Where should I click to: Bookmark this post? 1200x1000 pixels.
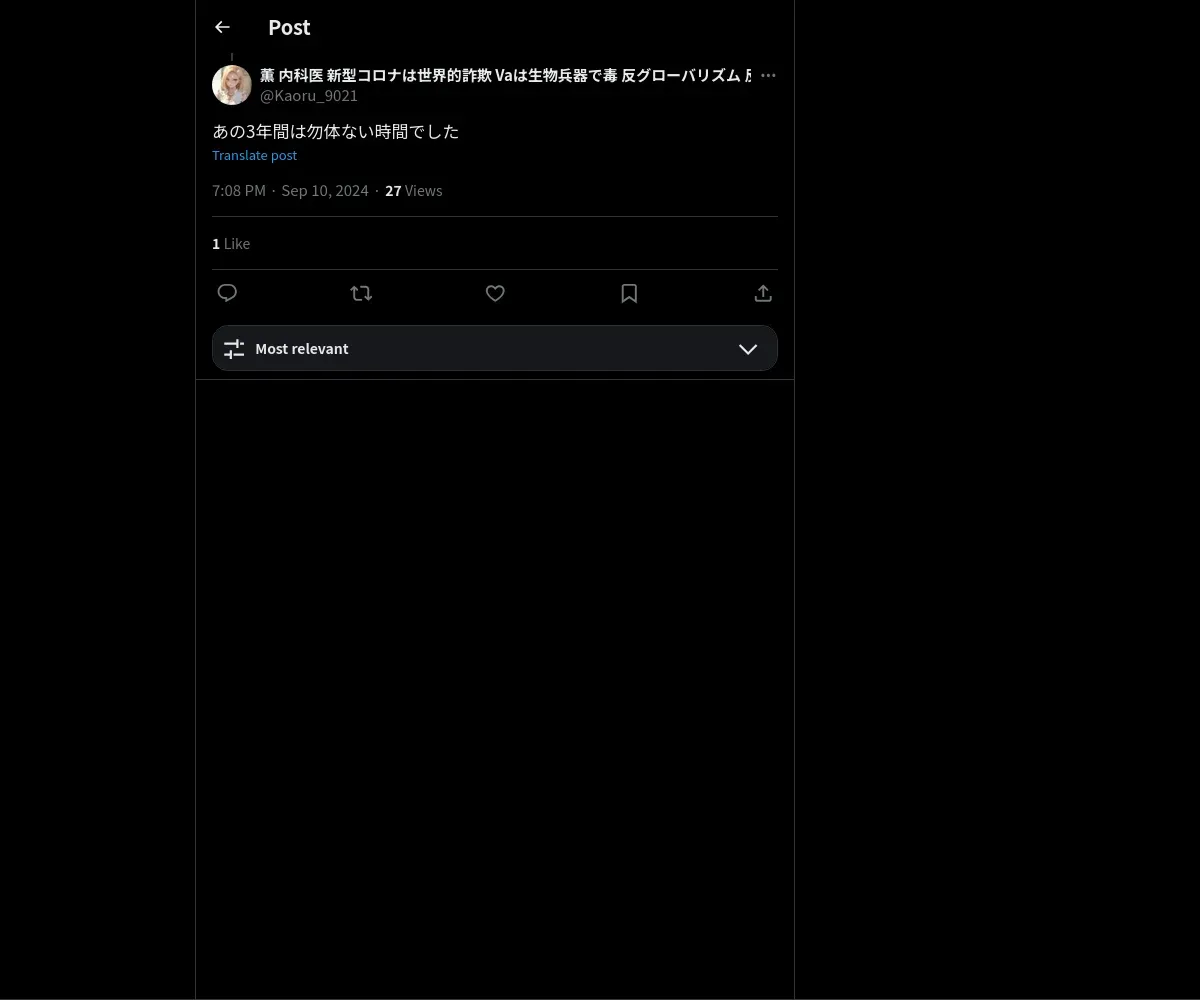click(x=629, y=293)
